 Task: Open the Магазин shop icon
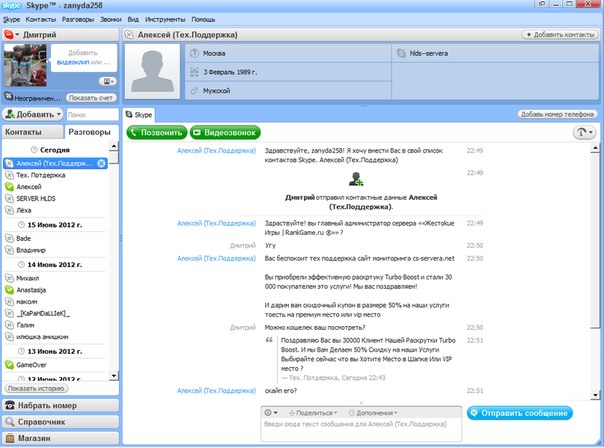point(10,438)
